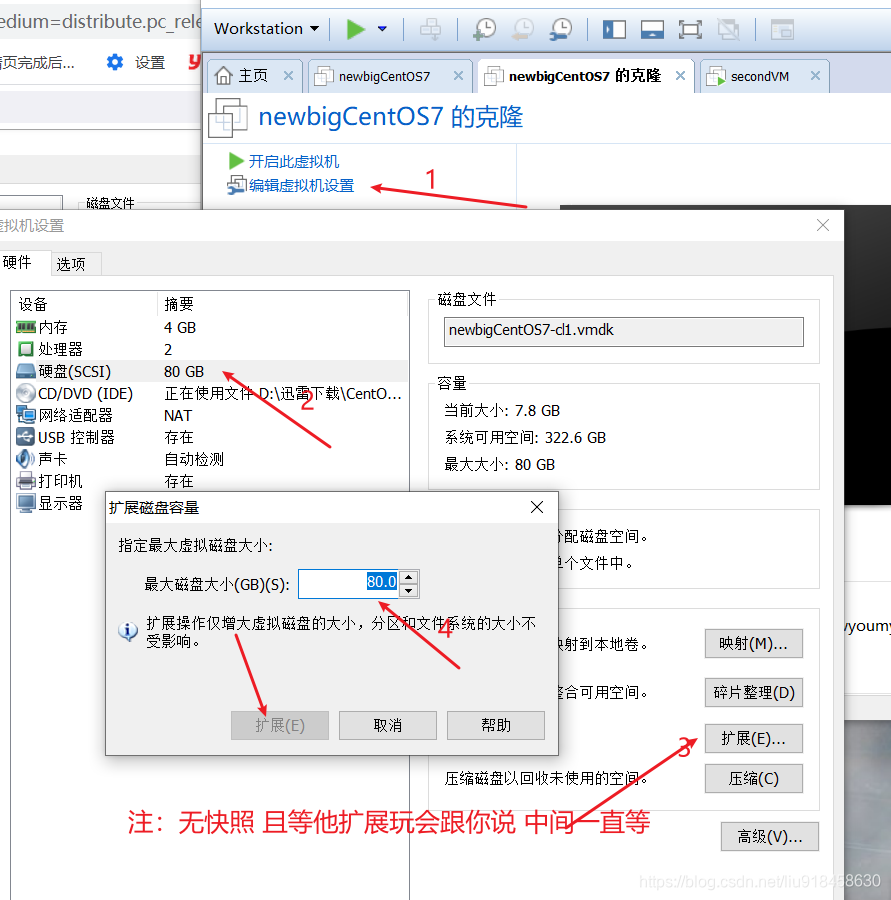Close the secondVM tab
Image resolution: width=891 pixels, height=900 pixels.
[815, 76]
